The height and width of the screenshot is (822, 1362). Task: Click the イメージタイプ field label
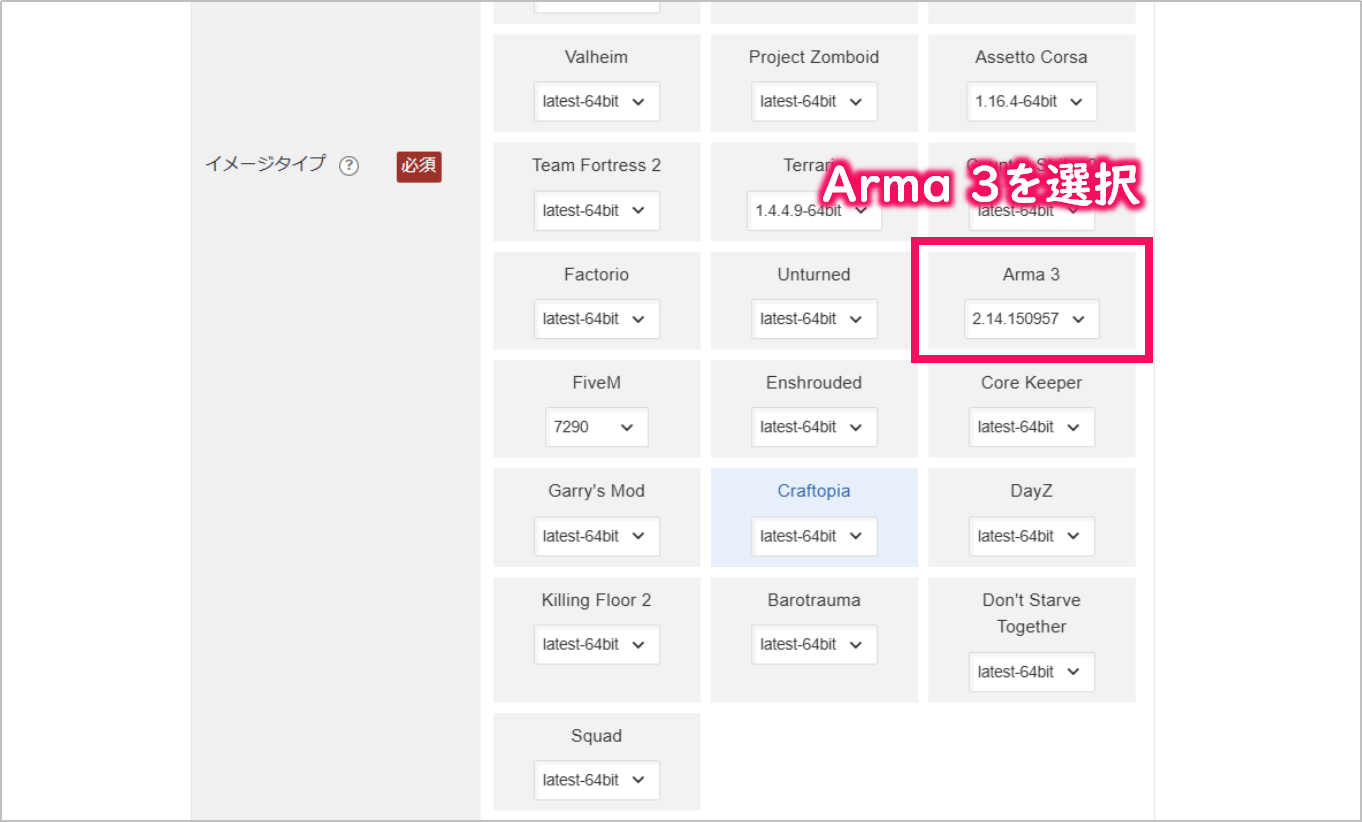point(265,164)
